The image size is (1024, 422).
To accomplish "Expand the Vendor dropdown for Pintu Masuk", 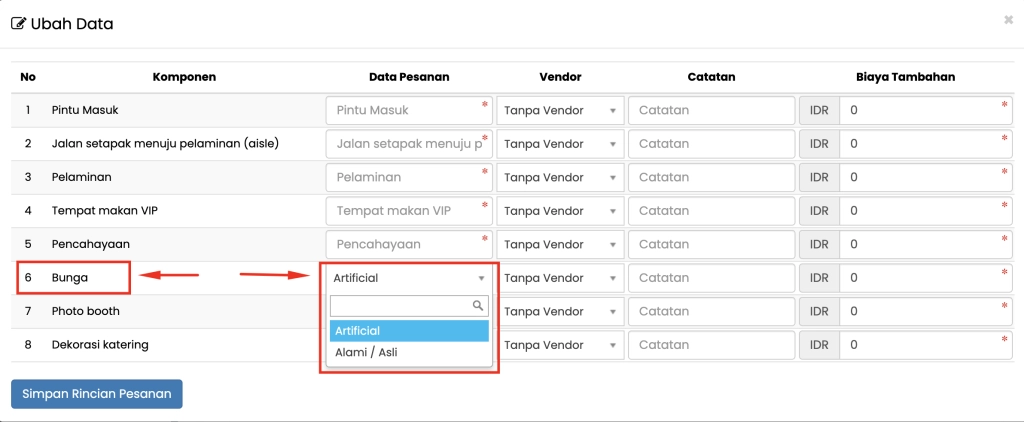I will tap(560, 110).
